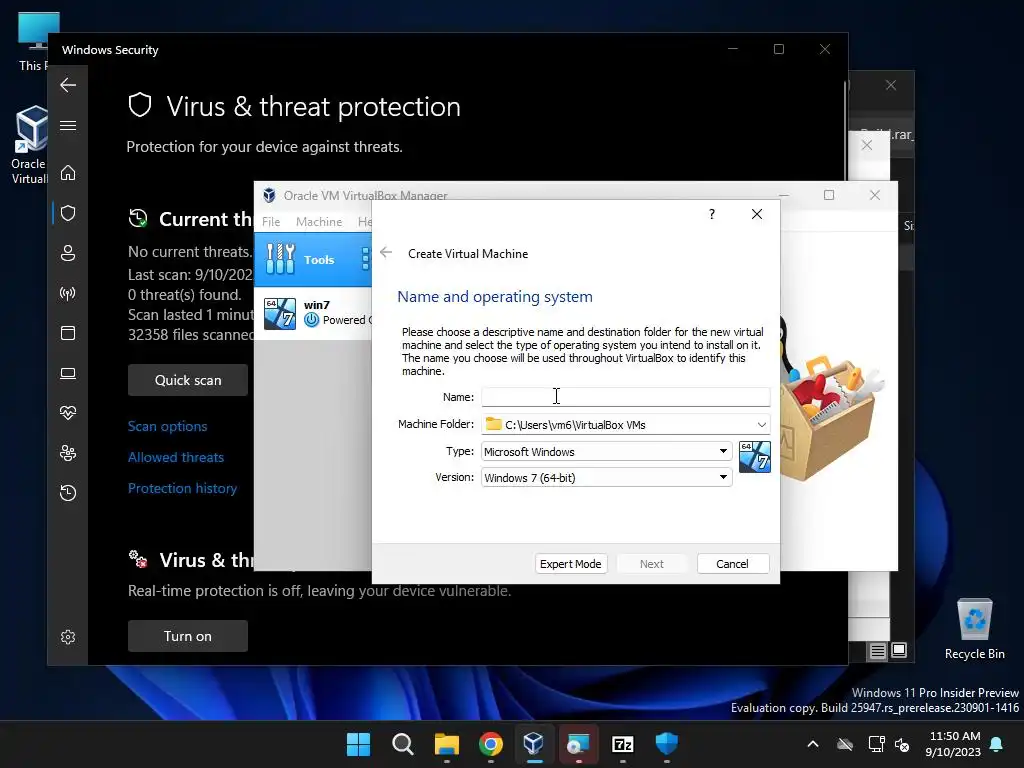Open Oracle VirtualBox desktop shortcut

pyautogui.click(x=29, y=145)
